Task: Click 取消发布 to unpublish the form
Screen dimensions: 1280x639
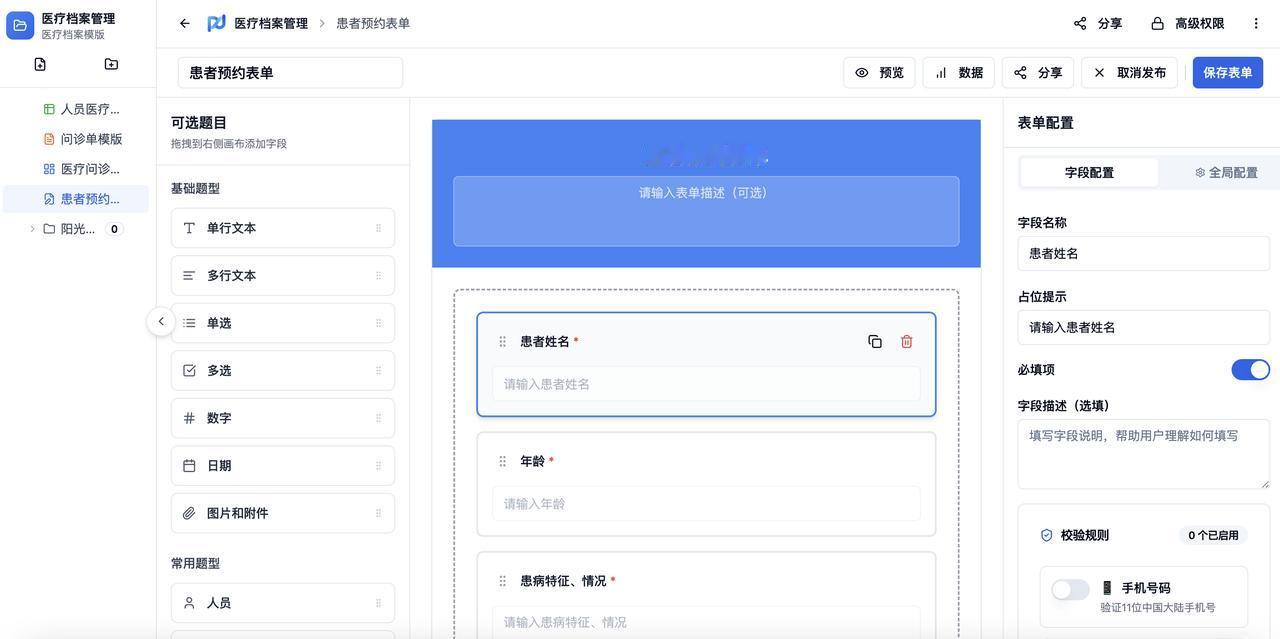Action: coord(1129,73)
